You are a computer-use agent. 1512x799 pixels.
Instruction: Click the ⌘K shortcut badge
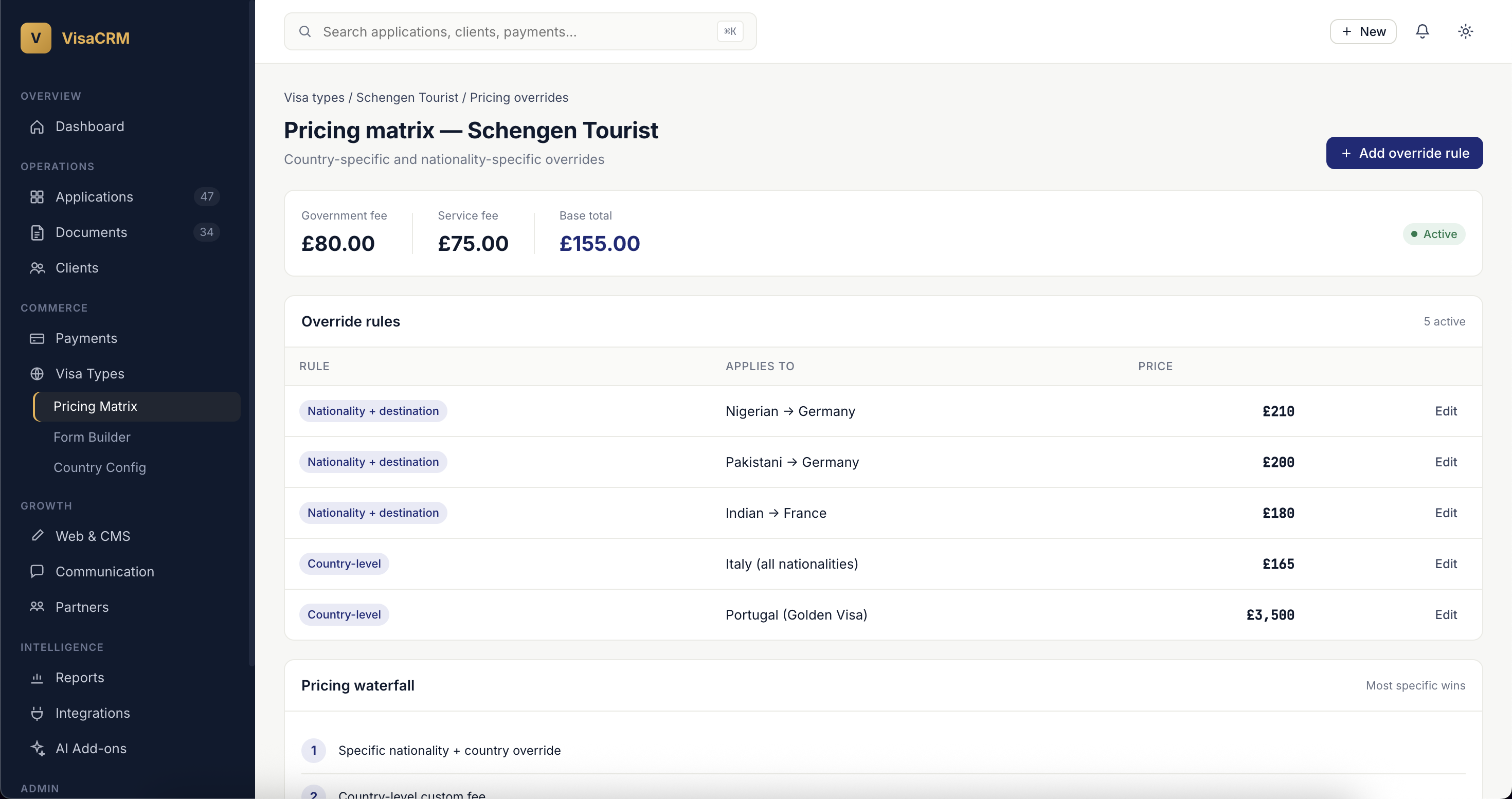click(730, 32)
